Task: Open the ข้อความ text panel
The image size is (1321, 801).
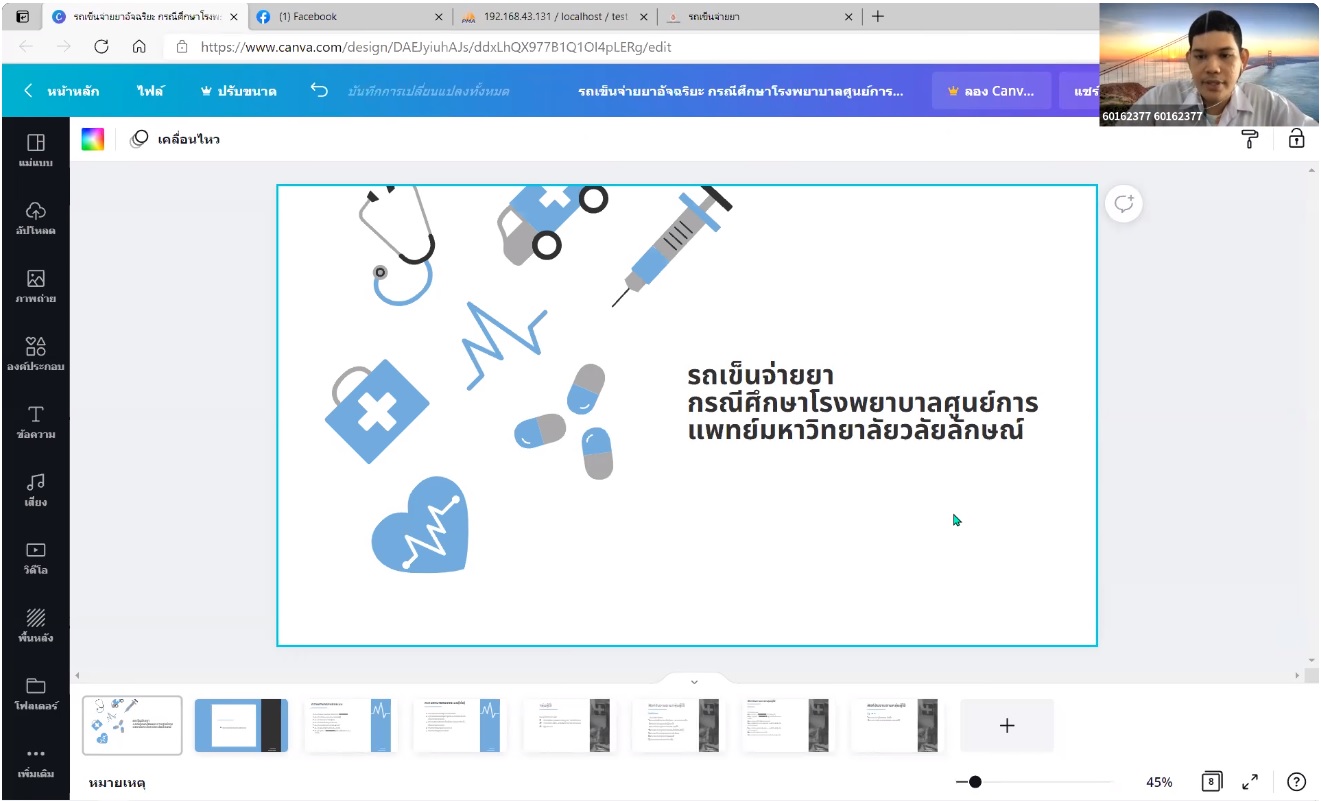Action: 35,422
